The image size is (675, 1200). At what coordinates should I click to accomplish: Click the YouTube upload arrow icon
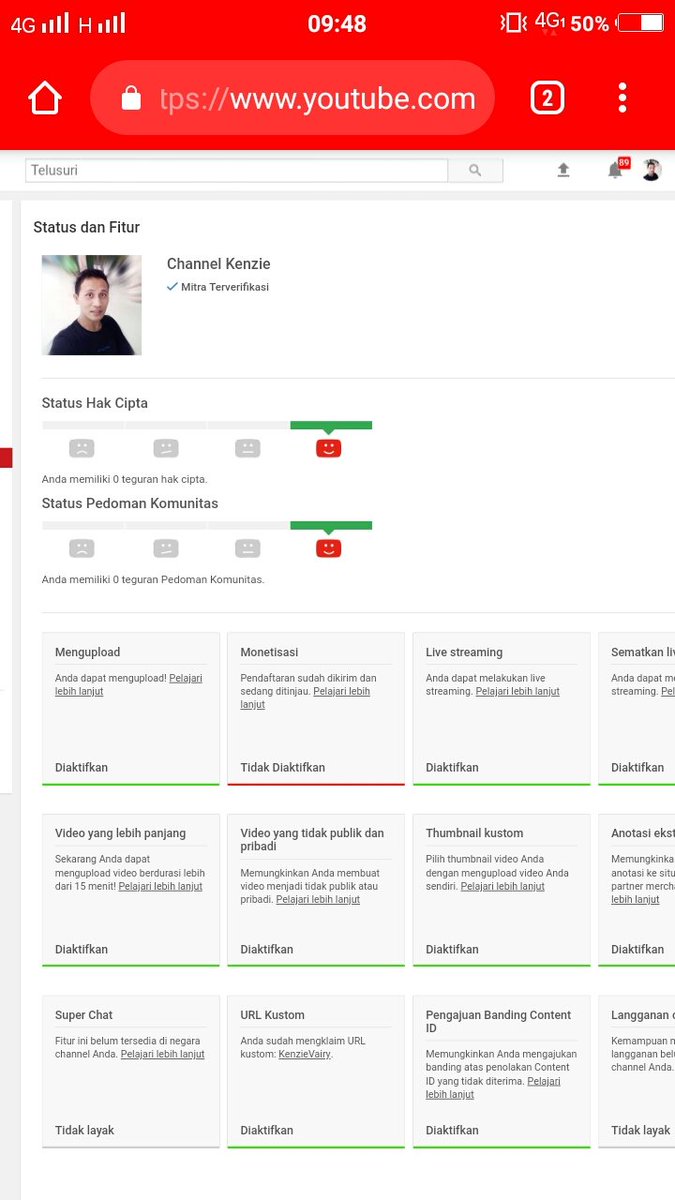563,171
